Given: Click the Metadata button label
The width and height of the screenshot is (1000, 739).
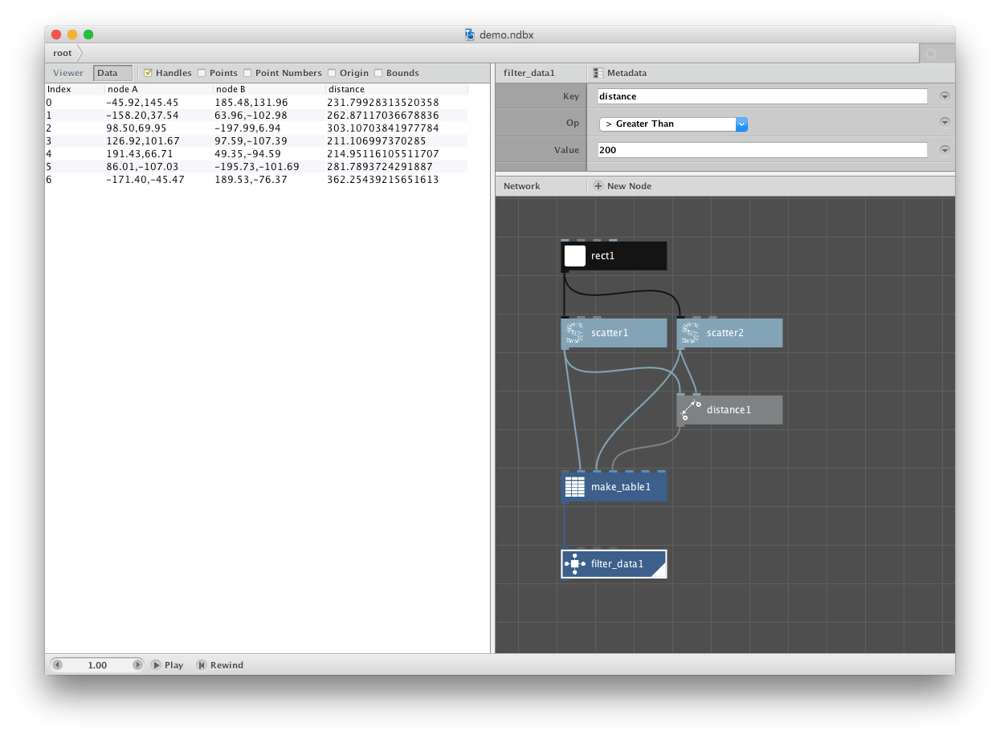Looking at the screenshot, I should [627, 73].
